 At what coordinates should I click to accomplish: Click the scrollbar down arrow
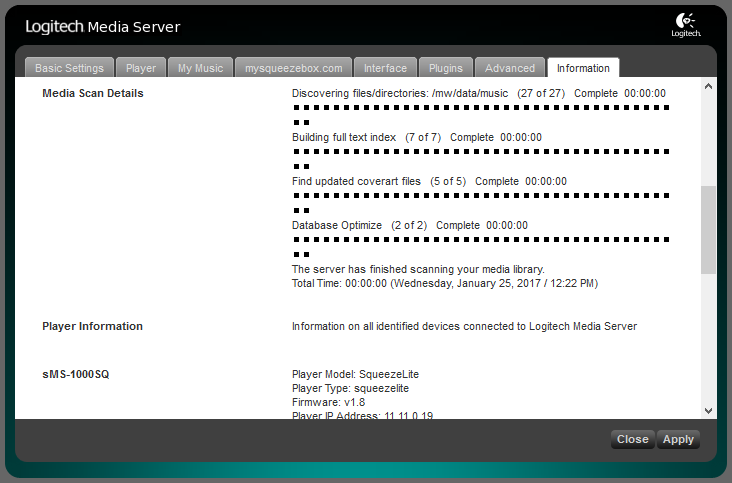click(x=708, y=410)
